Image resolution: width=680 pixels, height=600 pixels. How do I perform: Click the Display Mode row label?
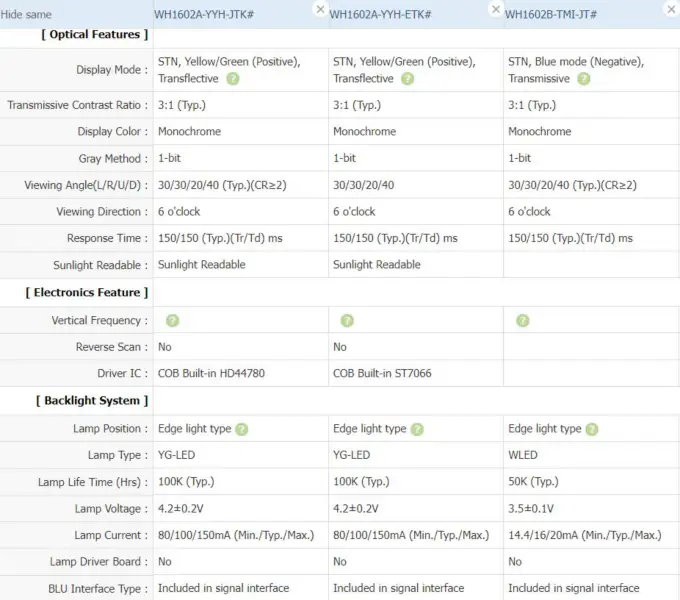click(112, 70)
